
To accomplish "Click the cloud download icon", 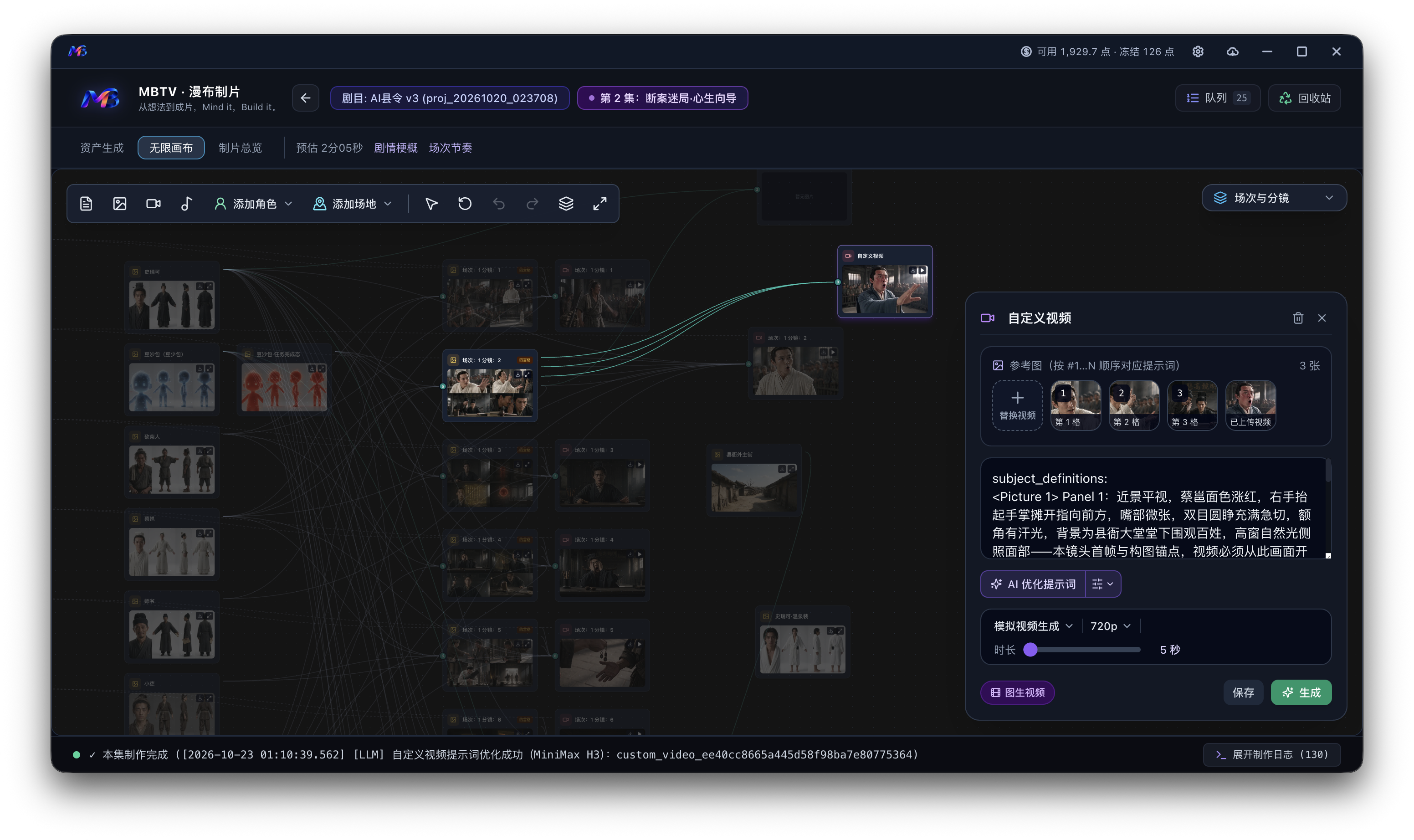I will click(x=1232, y=51).
